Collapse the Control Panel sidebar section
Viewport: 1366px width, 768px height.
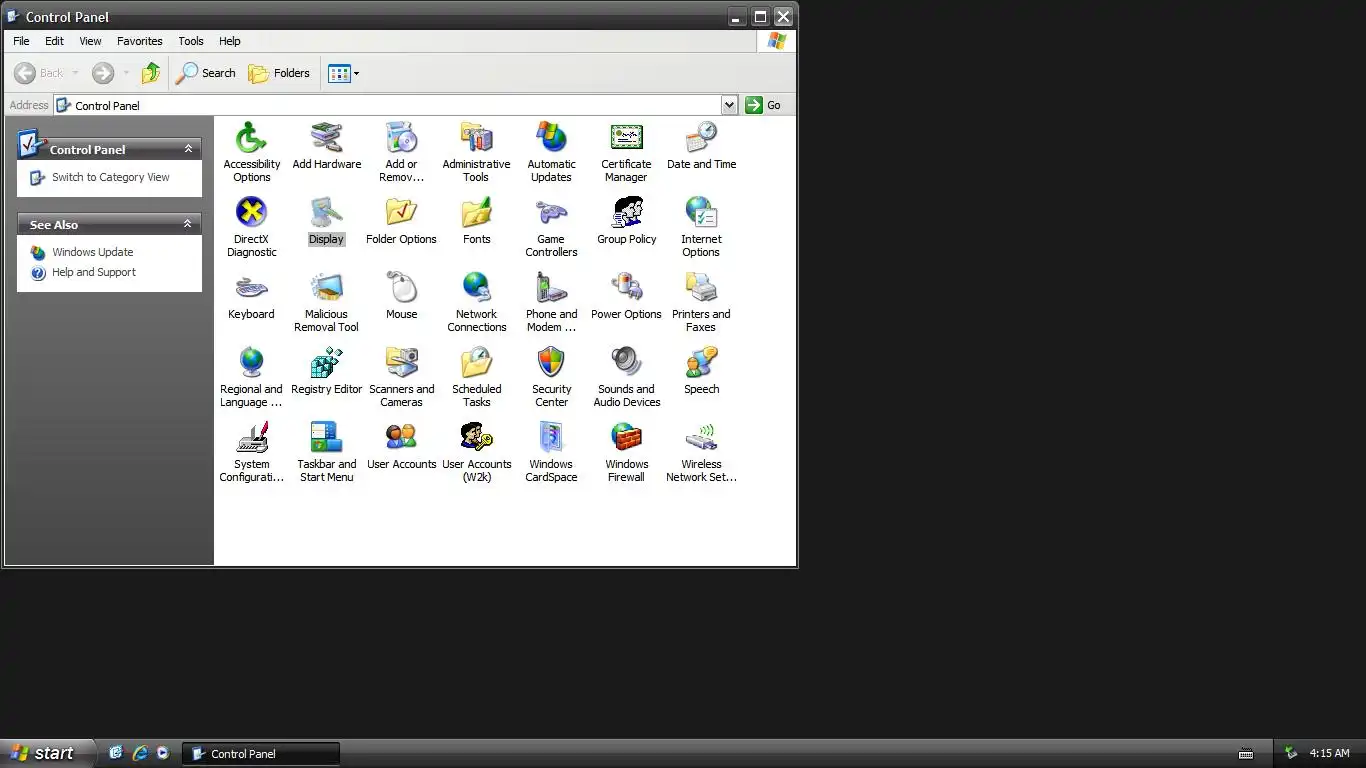[x=188, y=149]
